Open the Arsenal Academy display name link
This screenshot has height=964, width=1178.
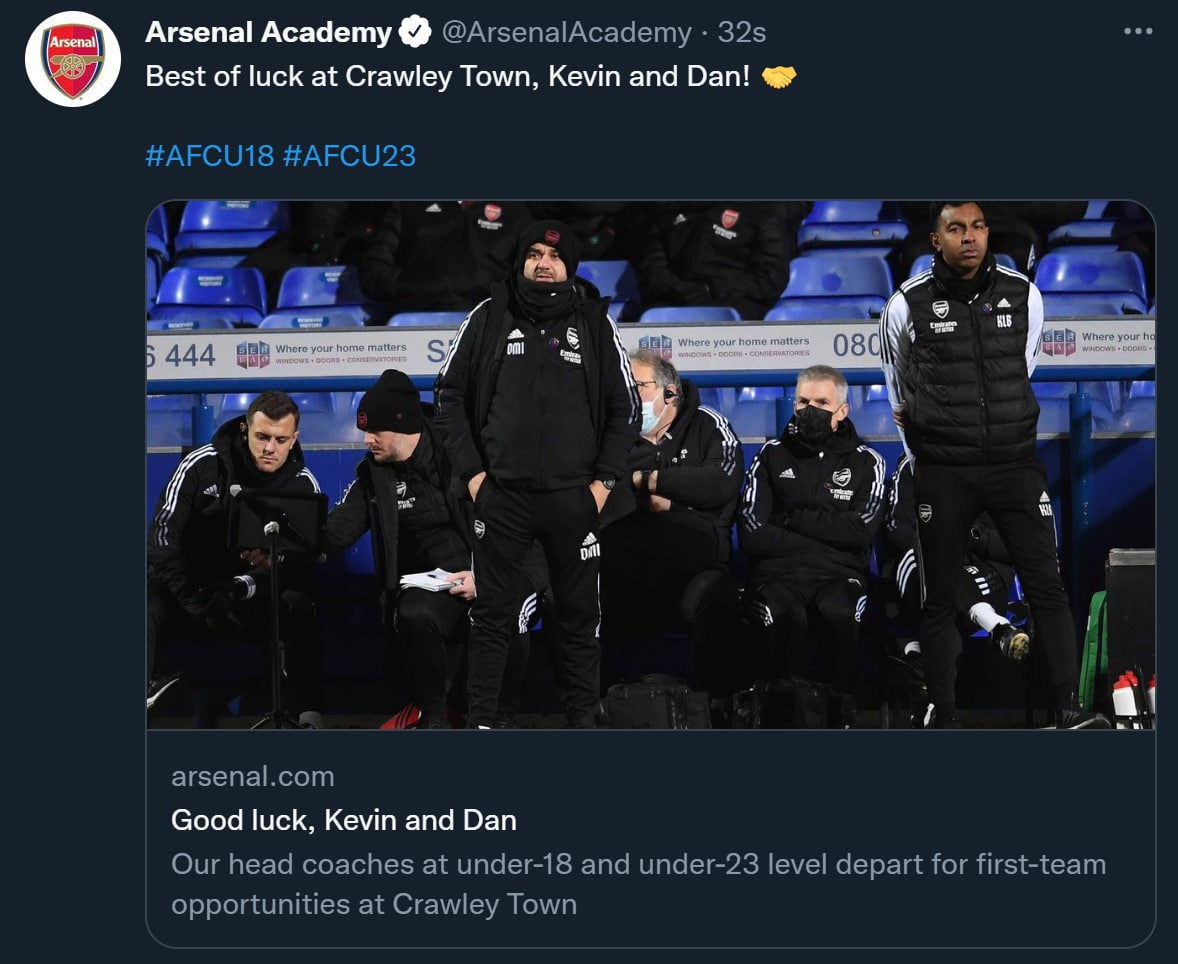[x=268, y=33]
